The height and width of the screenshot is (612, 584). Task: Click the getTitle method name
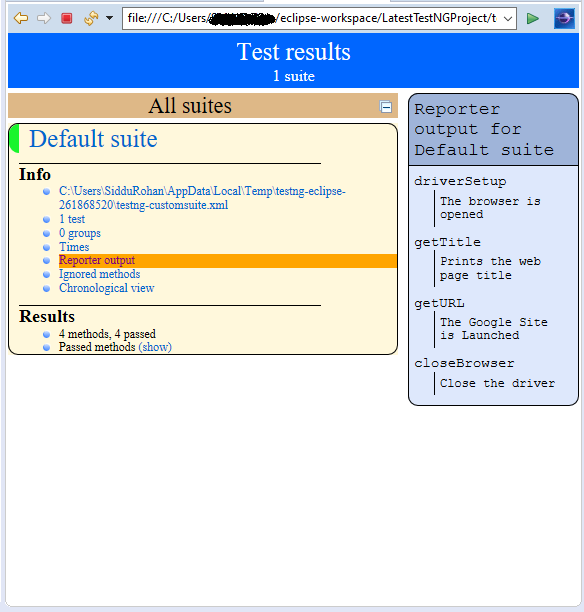447,242
